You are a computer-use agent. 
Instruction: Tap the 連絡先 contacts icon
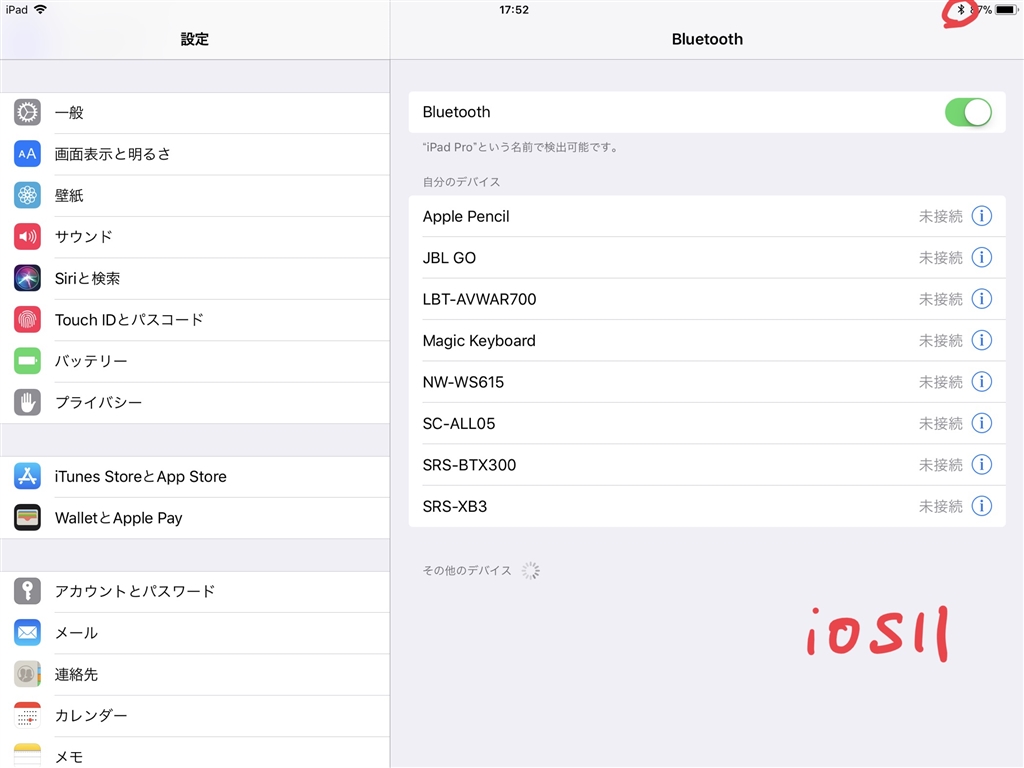point(27,674)
